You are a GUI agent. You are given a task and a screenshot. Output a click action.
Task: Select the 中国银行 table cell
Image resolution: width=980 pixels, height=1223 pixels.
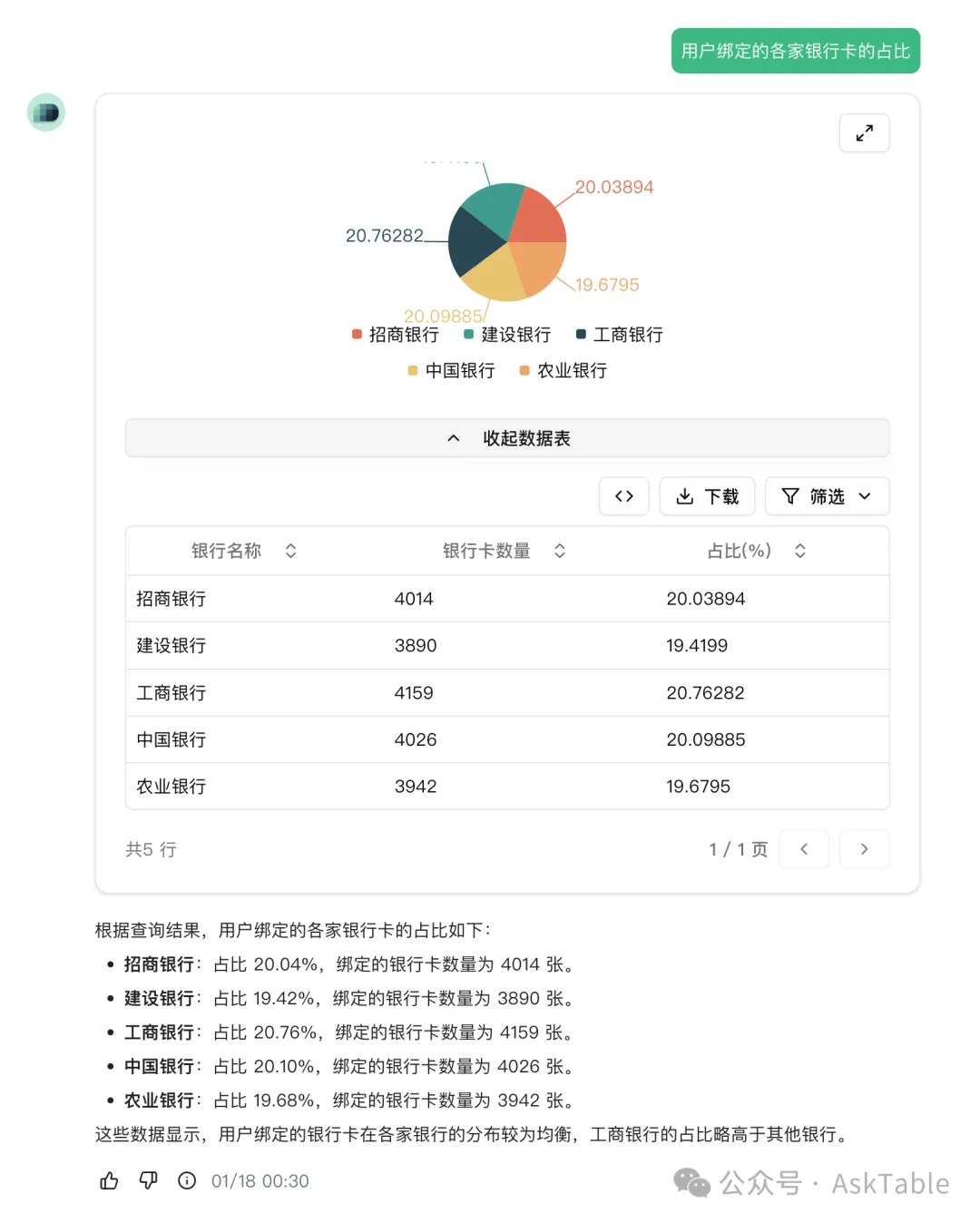tap(171, 739)
